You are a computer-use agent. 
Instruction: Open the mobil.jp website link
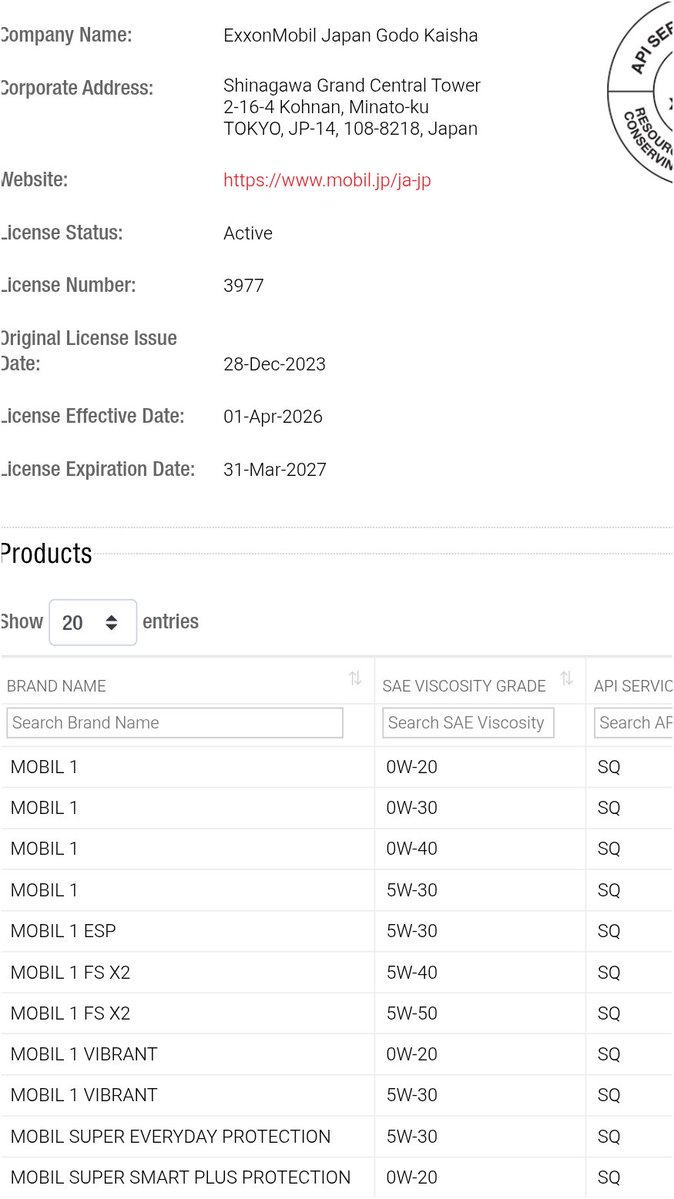[x=327, y=180]
